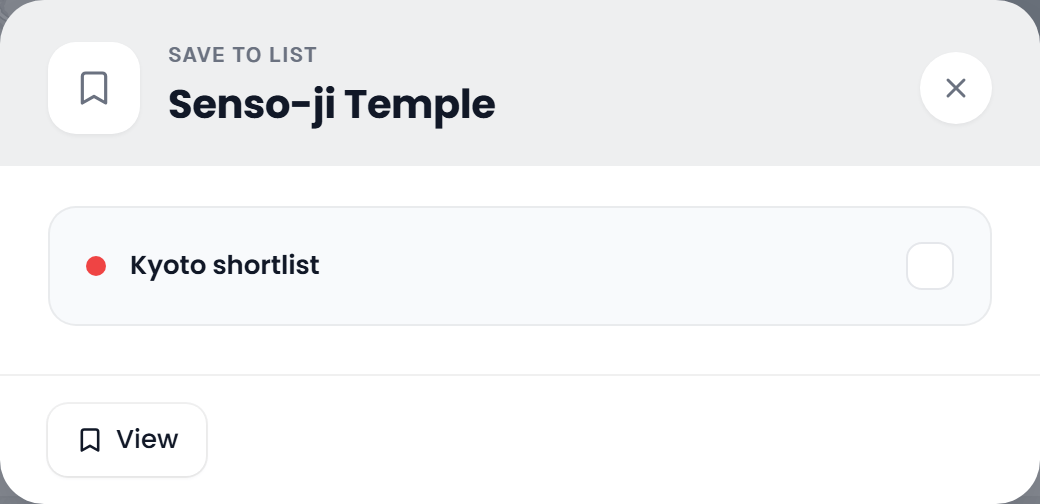Screen dimensions: 1040x504
Task: Click the bookmark icon beside Senso-ji Temple
Action: tap(94, 88)
